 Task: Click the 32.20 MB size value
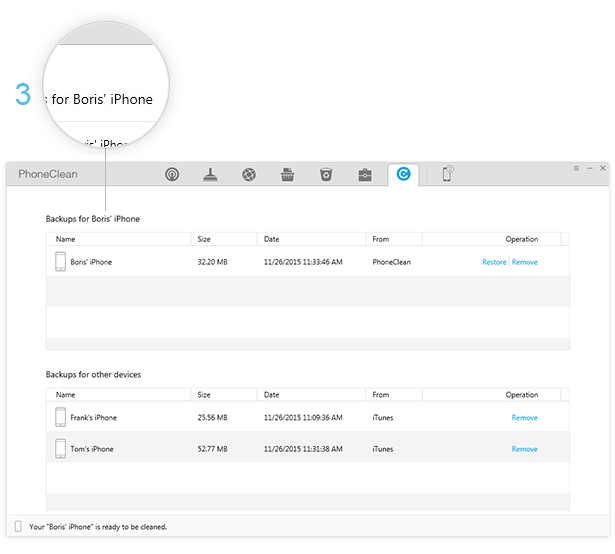tap(212, 262)
